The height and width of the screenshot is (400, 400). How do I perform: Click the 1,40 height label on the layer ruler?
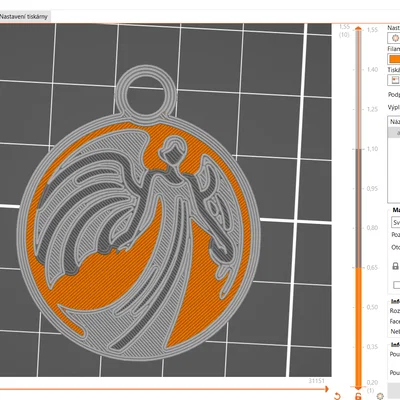coord(372,69)
